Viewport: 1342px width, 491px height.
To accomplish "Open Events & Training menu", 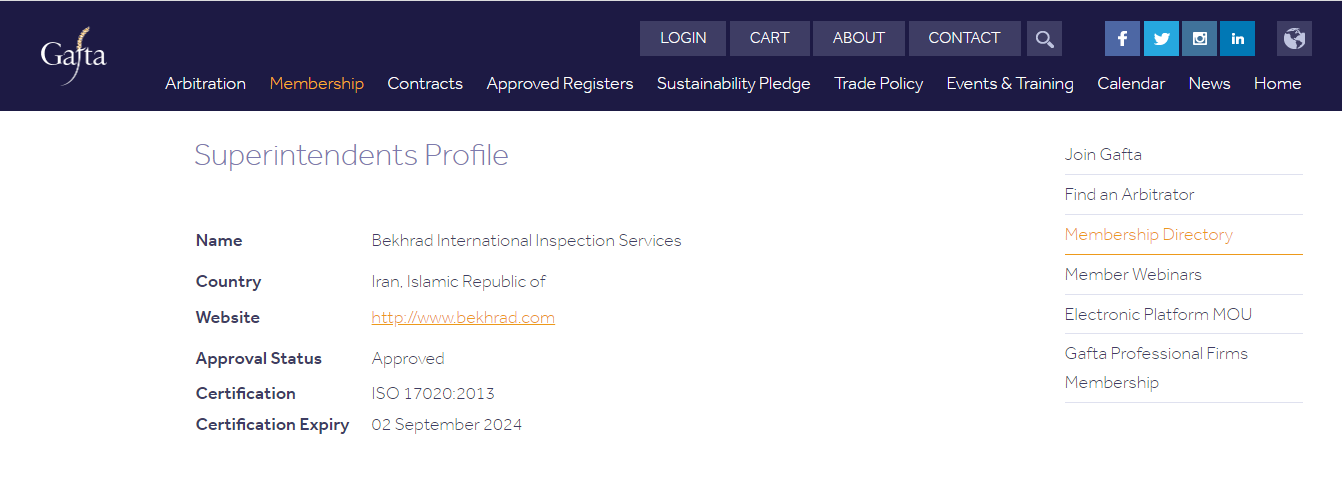I will (1010, 84).
